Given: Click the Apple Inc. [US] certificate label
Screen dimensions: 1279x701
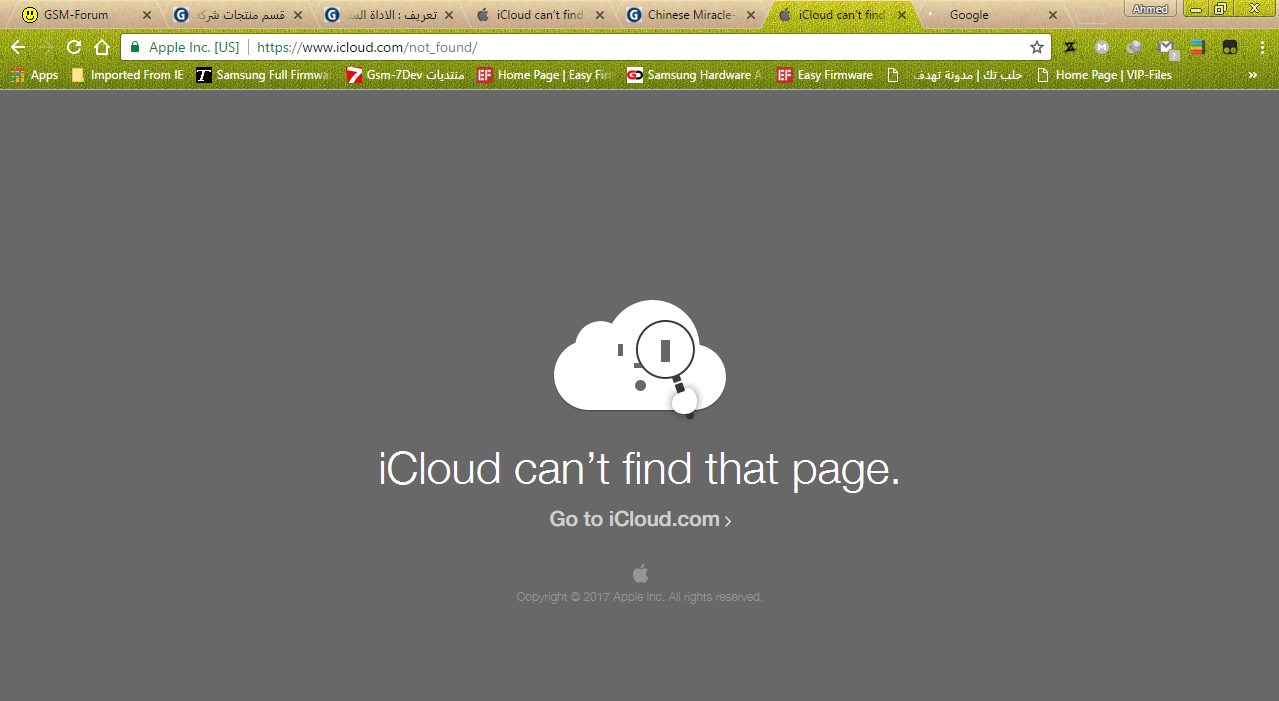Looking at the screenshot, I should click(x=194, y=47).
